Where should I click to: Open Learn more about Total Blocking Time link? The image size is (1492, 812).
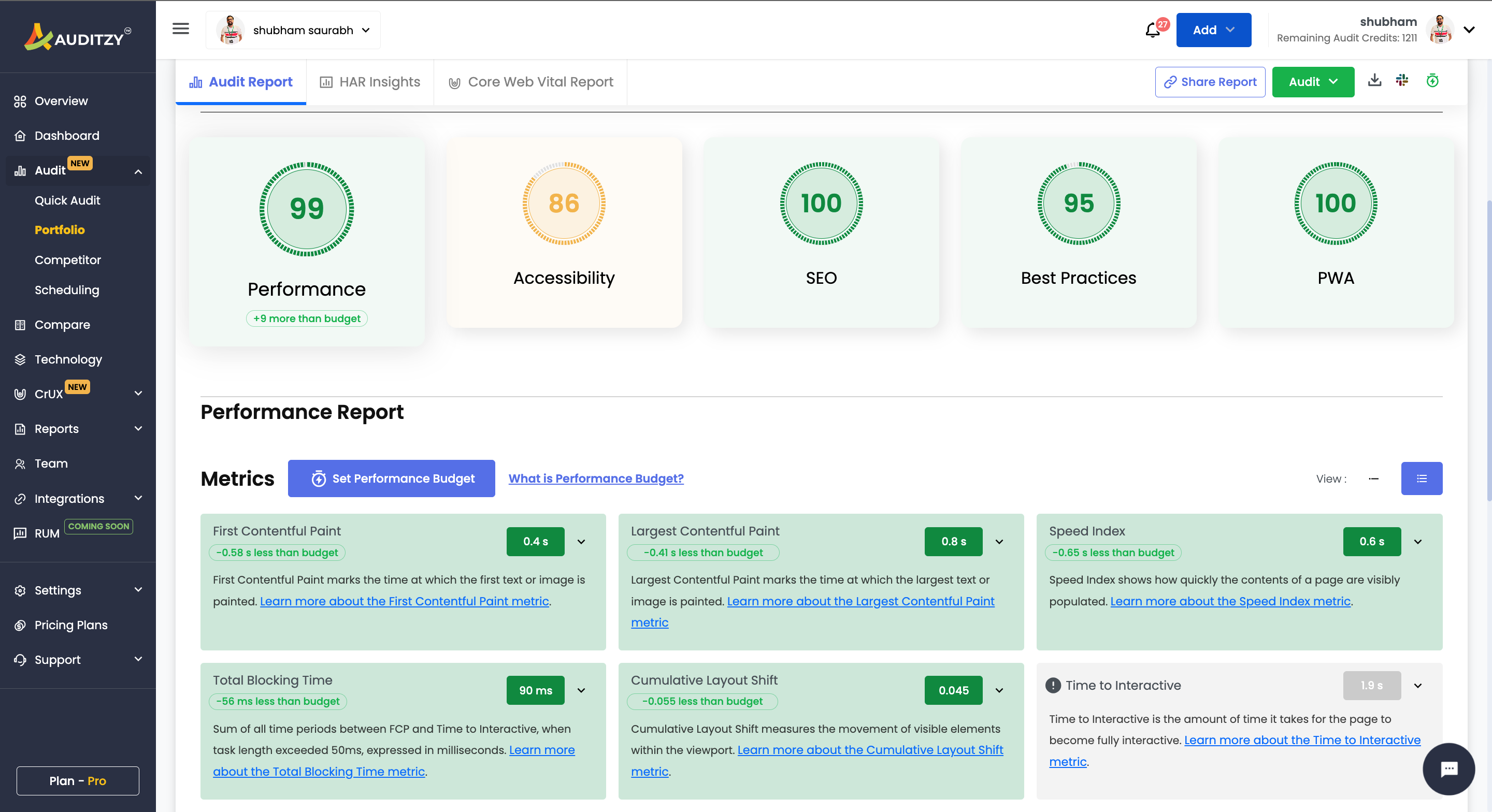tap(394, 760)
